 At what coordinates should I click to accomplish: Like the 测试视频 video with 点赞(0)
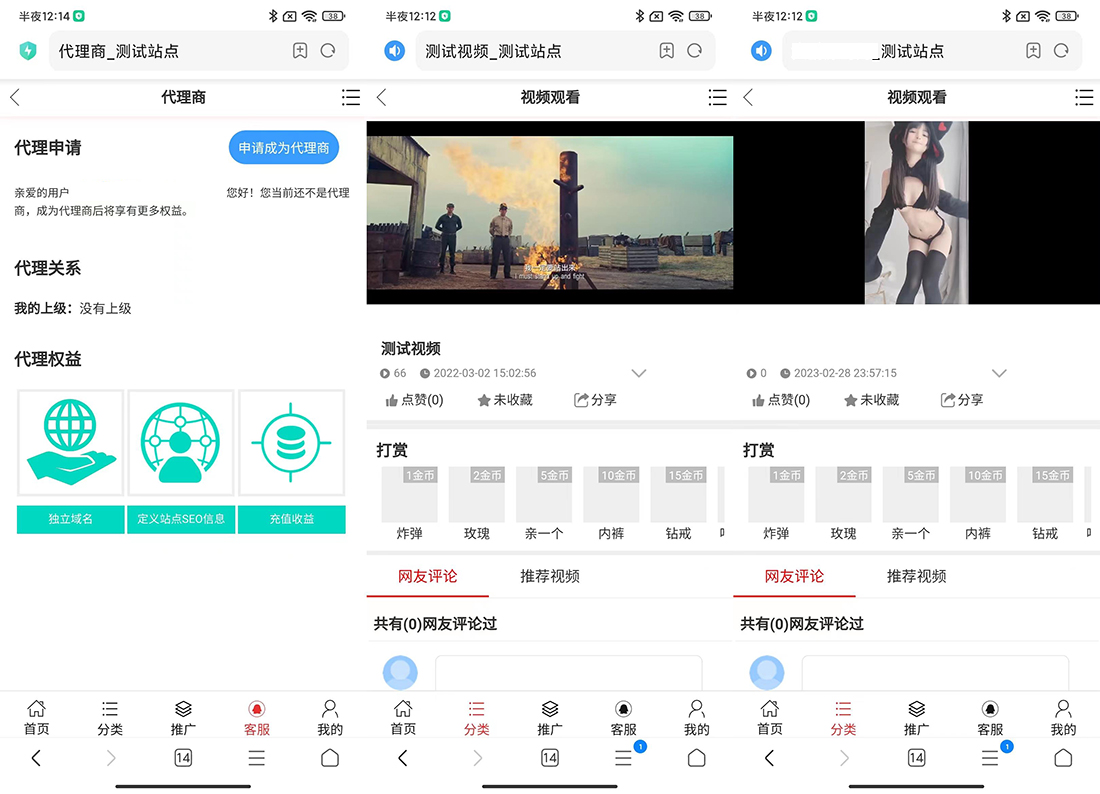(x=414, y=400)
